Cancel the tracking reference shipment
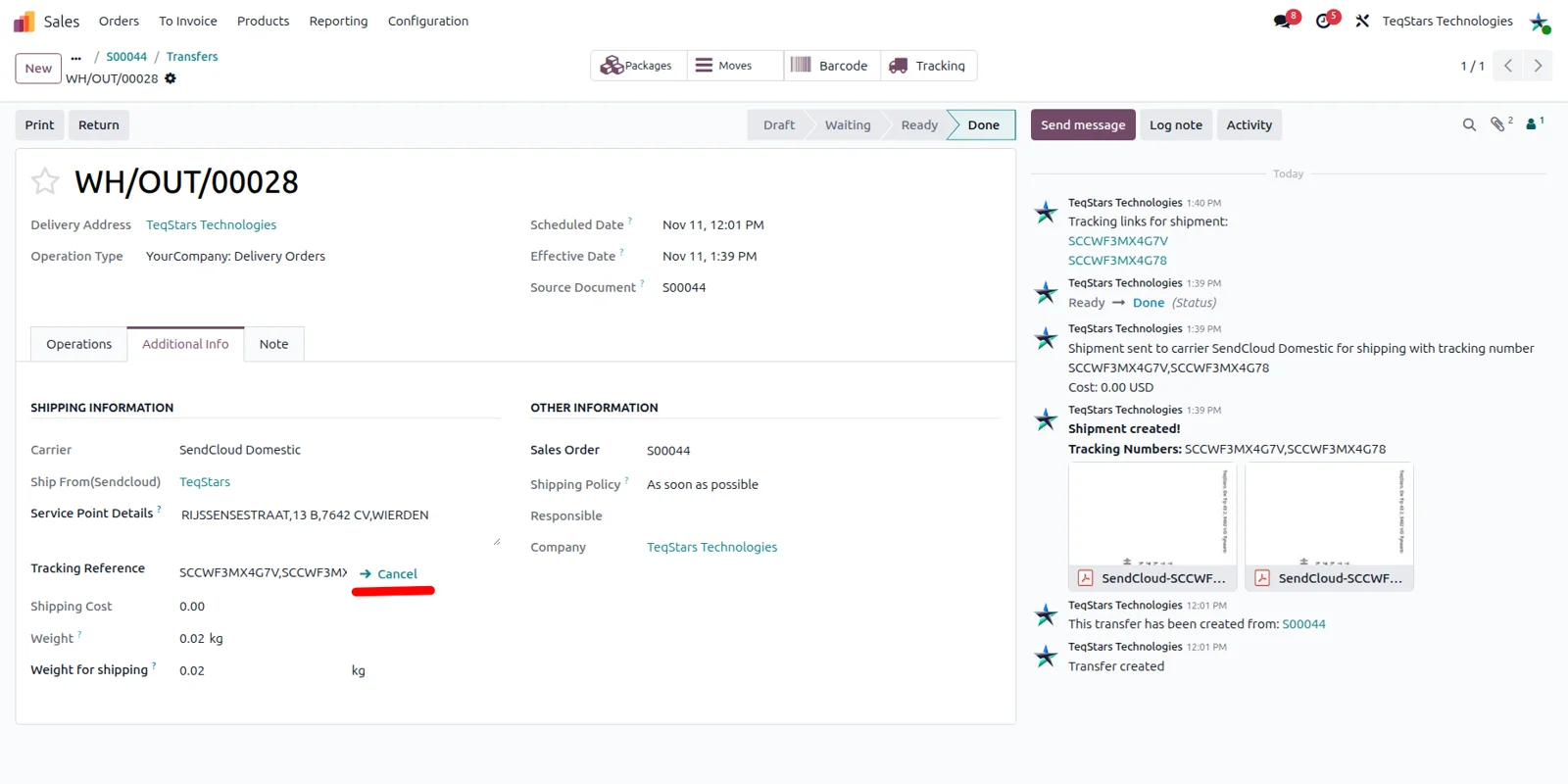Image resolution: width=1568 pixels, height=784 pixels. [389, 574]
